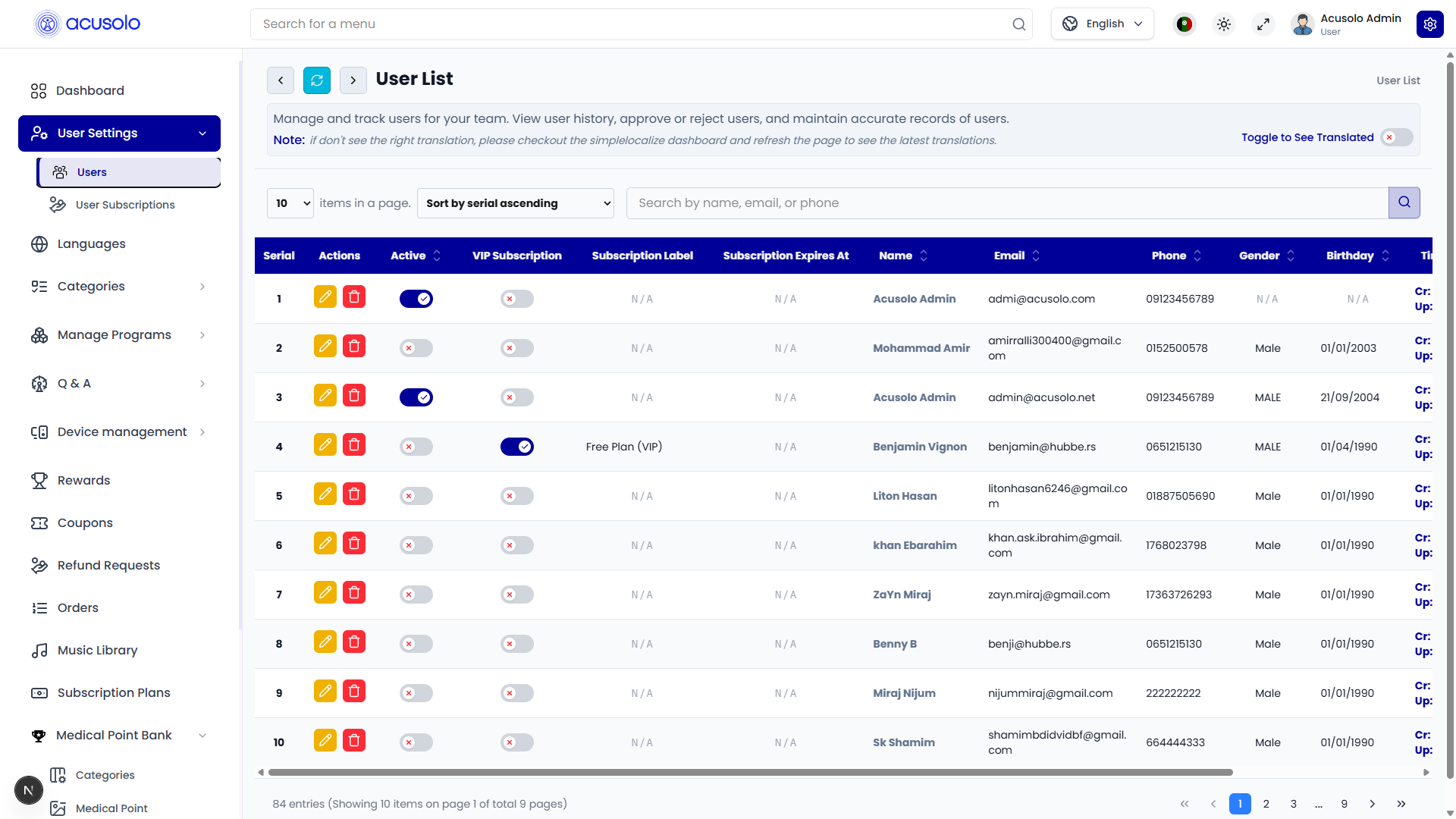Go back with the left arrow button

click(281, 80)
